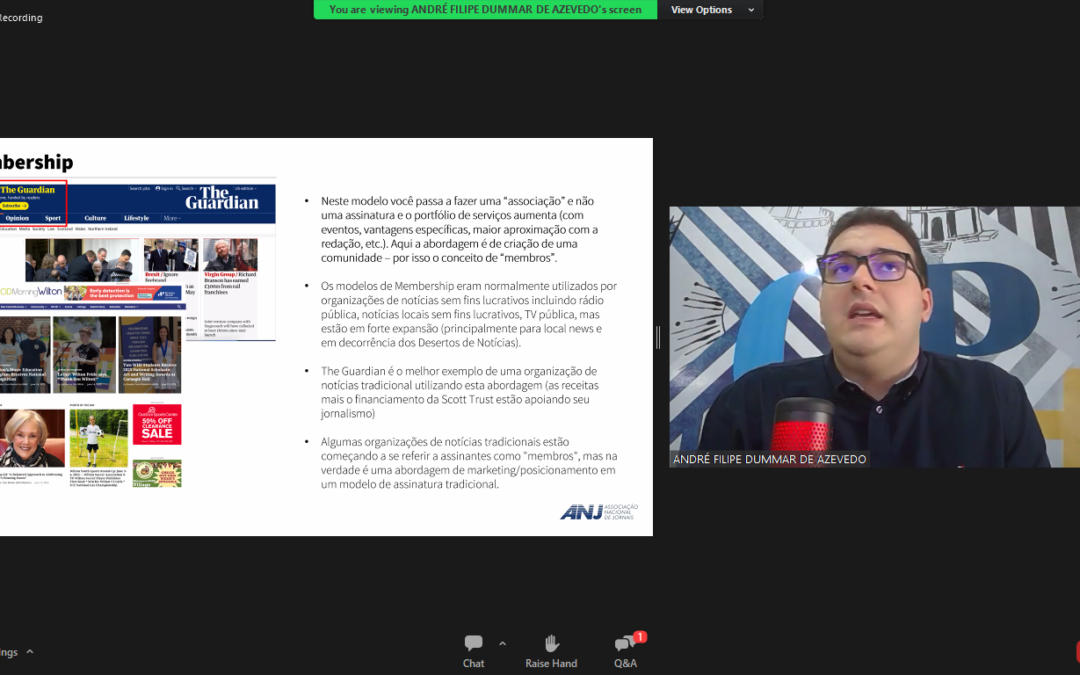Select the Sport tab on Guardian nav
The width and height of the screenshot is (1080, 675).
53,218
